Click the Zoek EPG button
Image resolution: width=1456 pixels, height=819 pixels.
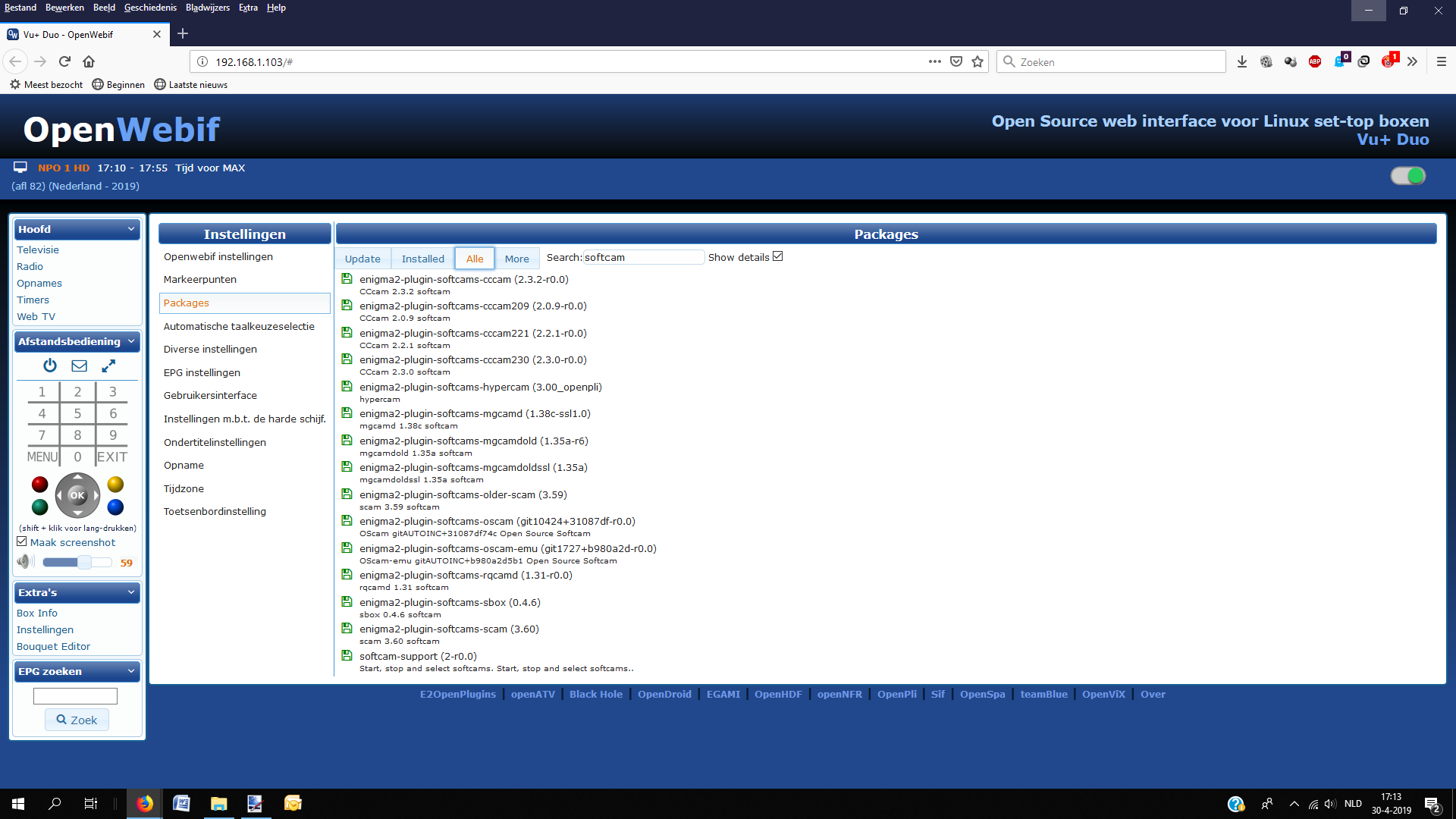pos(77,720)
